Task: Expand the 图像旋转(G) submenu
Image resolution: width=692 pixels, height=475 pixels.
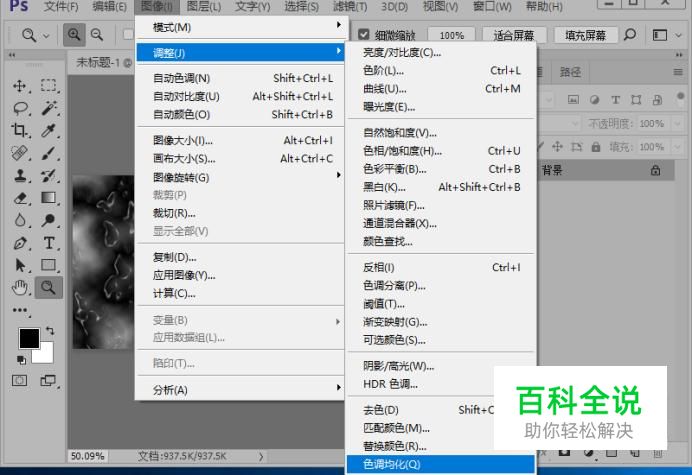Action: coord(241,177)
